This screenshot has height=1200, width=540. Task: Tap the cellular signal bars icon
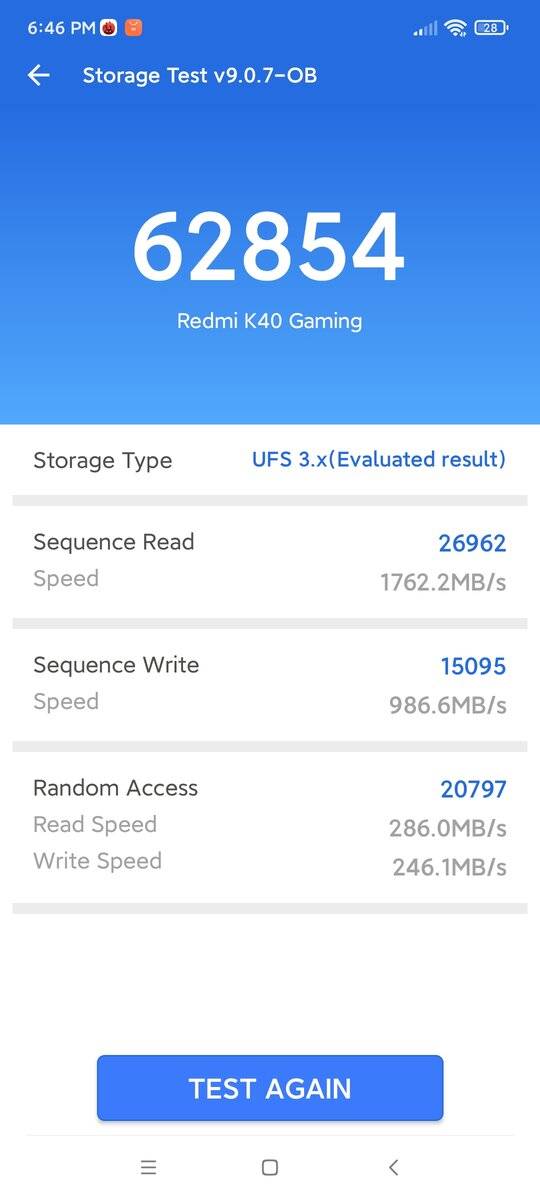tap(426, 28)
